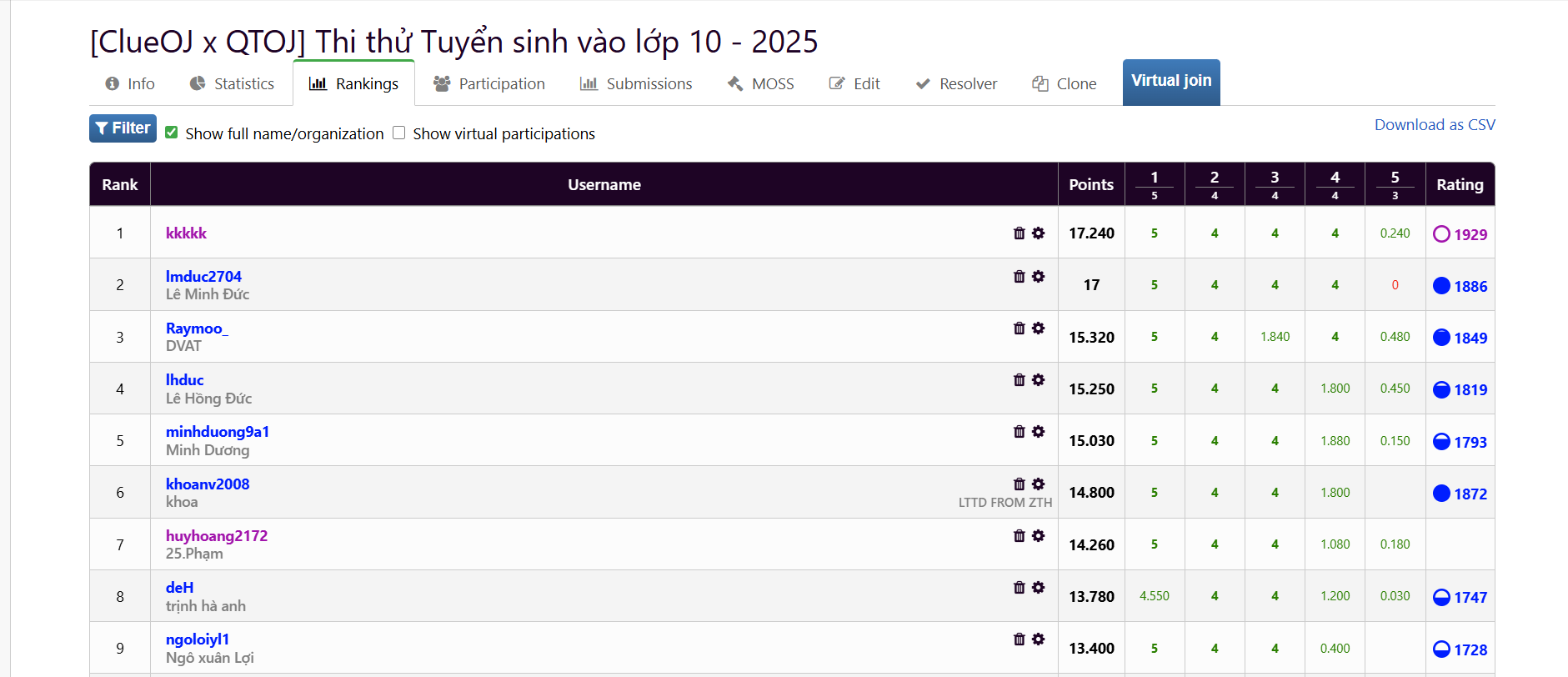The width and height of the screenshot is (1568, 677).
Task: Go to the Submissions tab
Action: tap(636, 83)
